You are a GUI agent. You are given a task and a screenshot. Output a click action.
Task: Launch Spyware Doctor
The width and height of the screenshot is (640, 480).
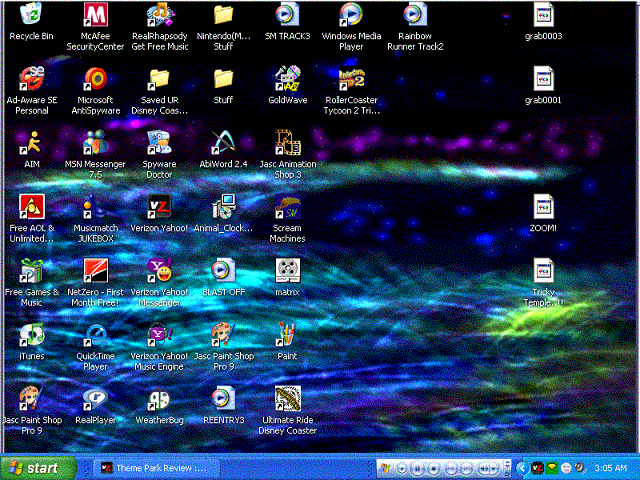[160, 155]
